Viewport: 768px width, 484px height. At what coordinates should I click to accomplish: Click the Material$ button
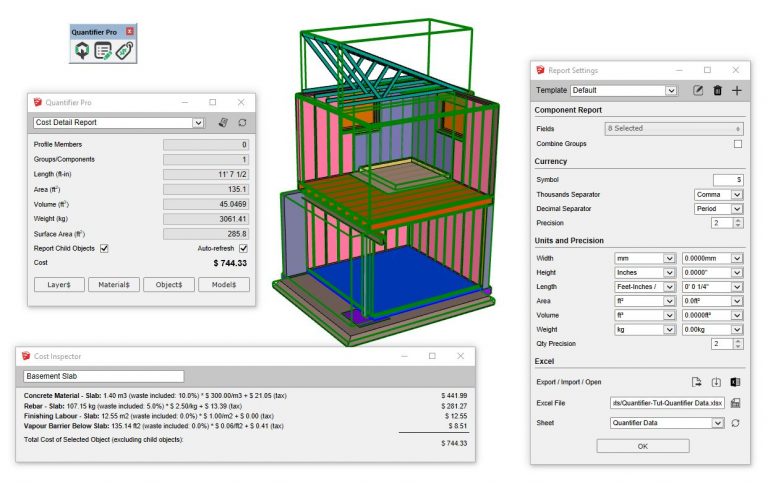pyautogui.click(x=114, y=285)
